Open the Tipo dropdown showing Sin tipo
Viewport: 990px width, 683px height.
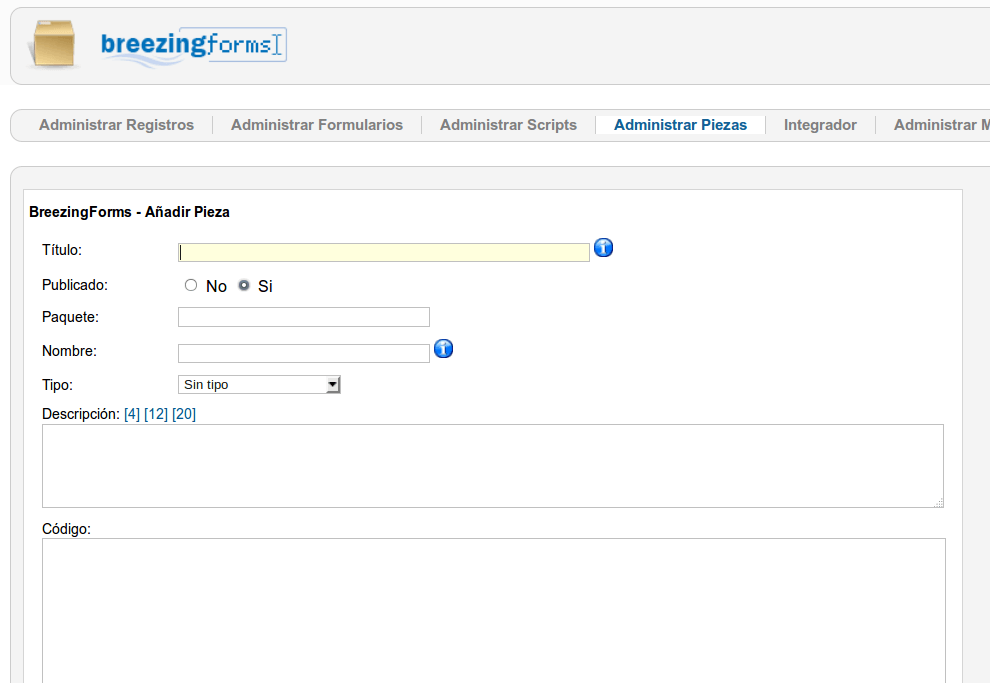click(x=259, y=384)
